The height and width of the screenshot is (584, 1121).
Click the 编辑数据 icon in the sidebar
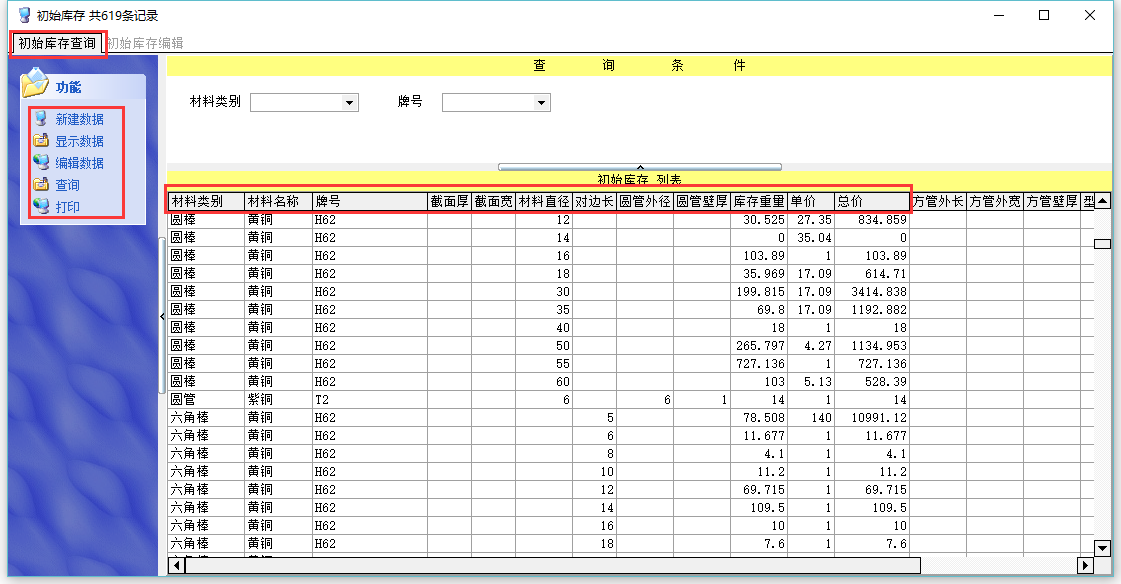41,162
